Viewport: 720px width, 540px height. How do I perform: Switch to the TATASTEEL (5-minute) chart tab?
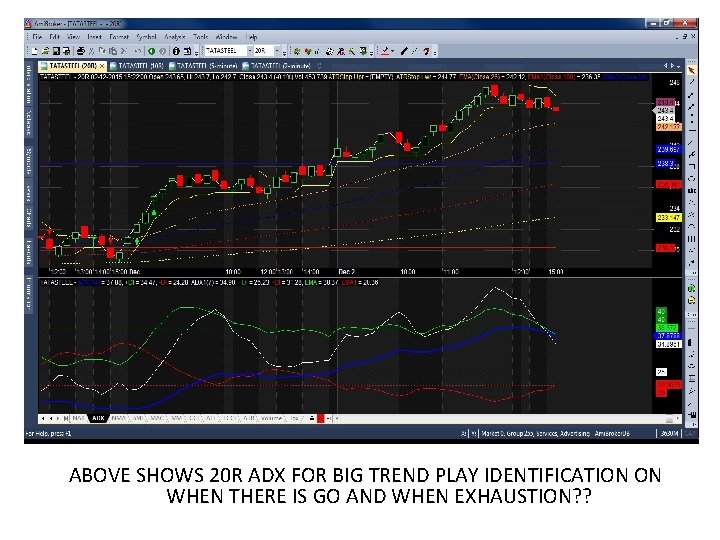(203, 66)
